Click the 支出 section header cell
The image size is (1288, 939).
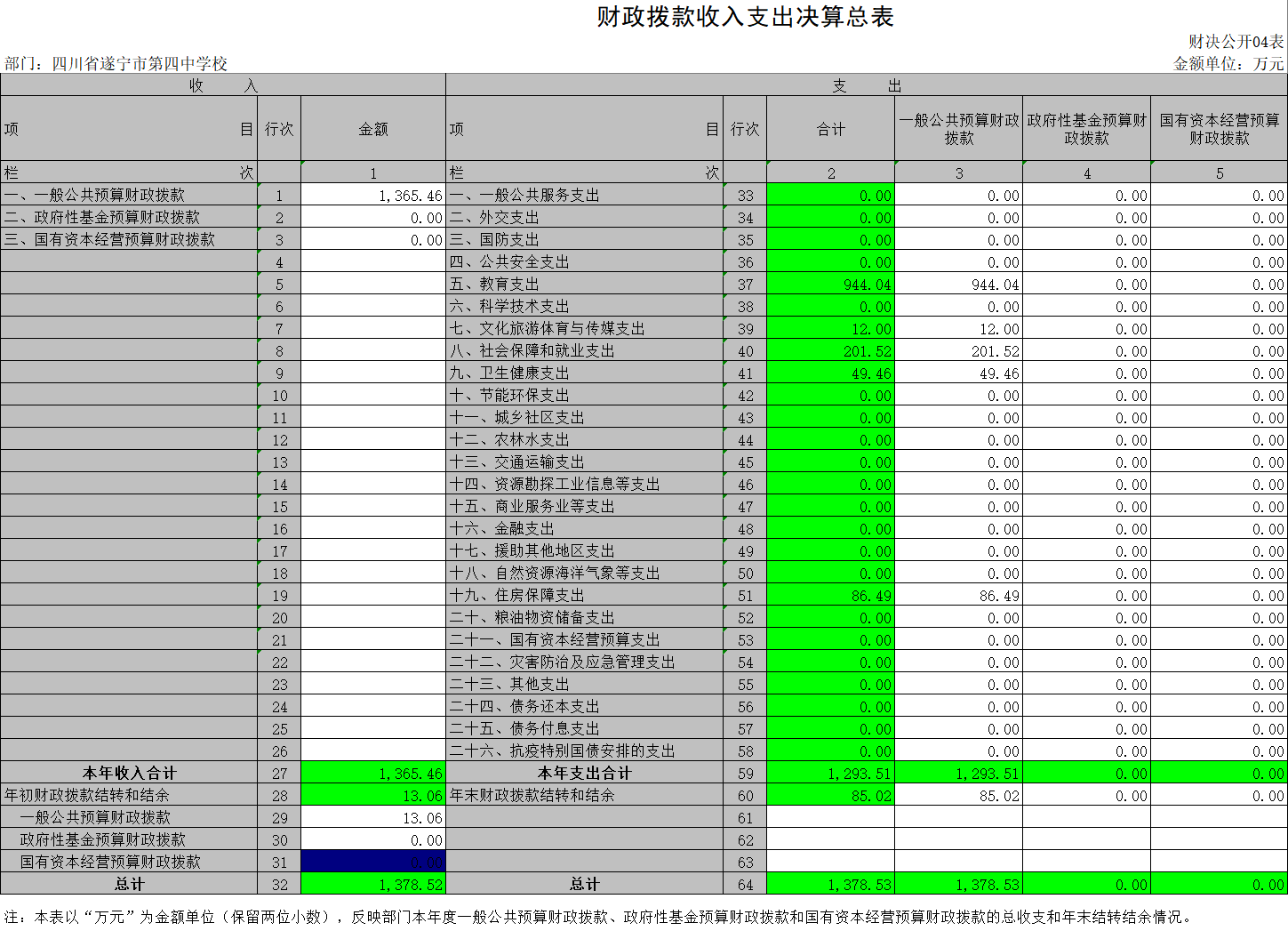tap(866, 85)
